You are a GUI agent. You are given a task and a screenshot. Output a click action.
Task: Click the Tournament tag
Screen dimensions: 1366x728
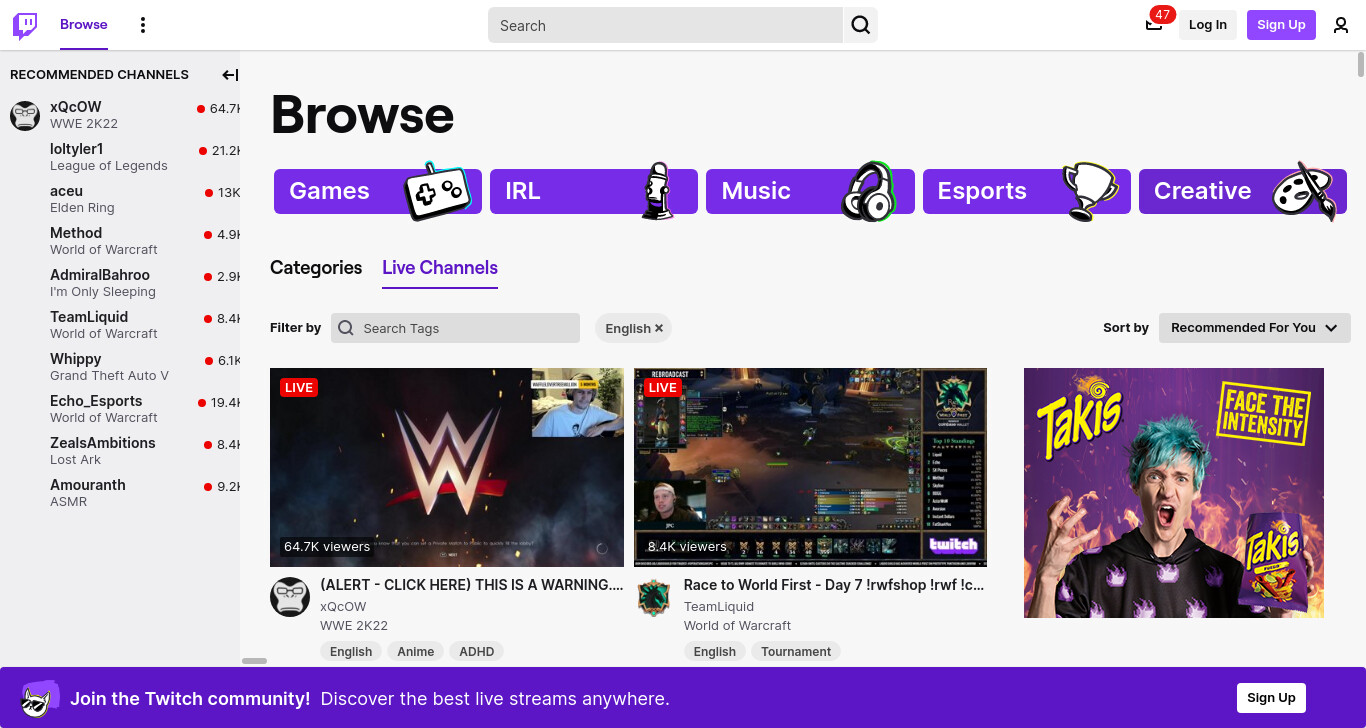(796, 651)
